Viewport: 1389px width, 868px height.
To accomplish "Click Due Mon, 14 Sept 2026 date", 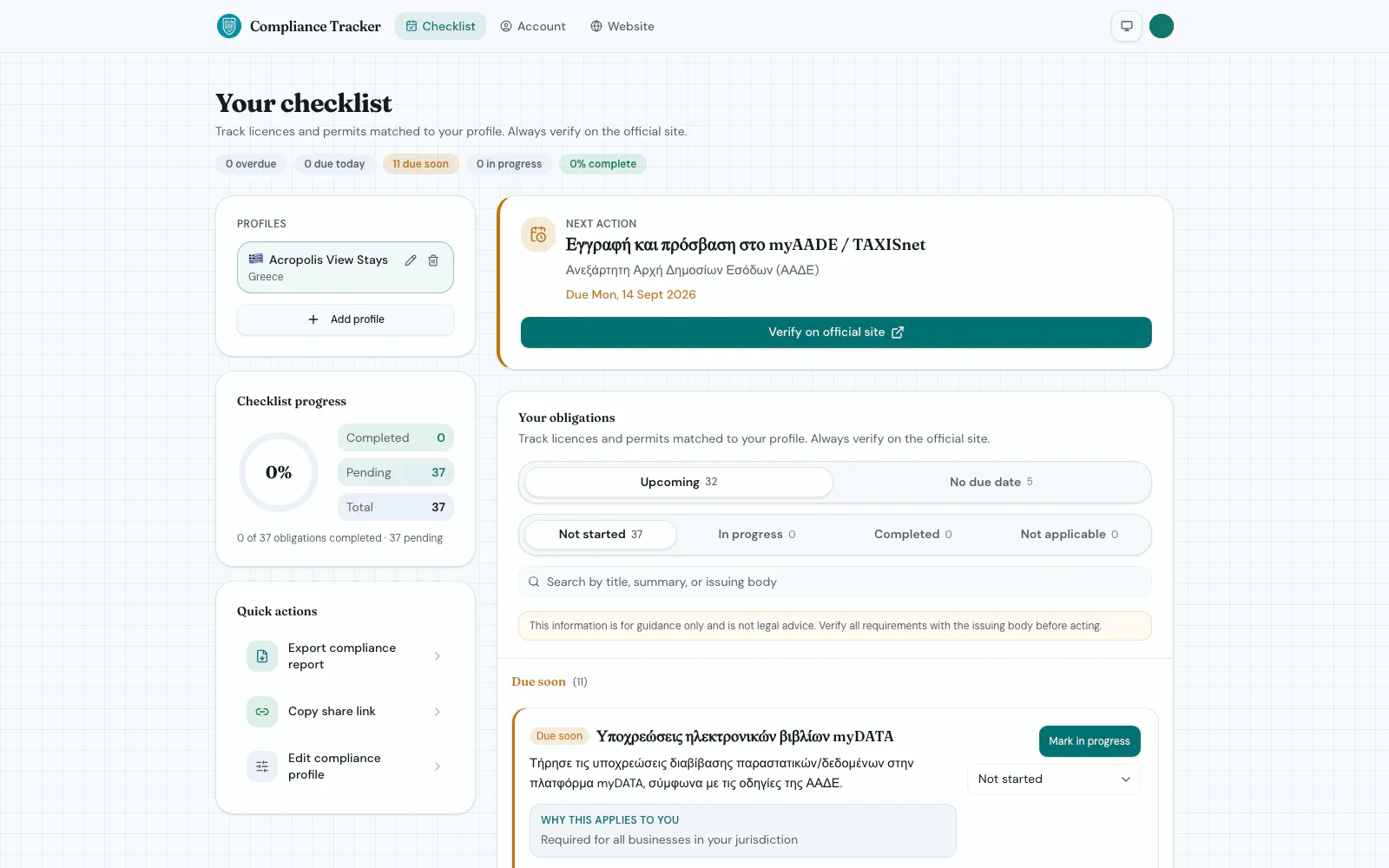I will (x=631, y=294).
